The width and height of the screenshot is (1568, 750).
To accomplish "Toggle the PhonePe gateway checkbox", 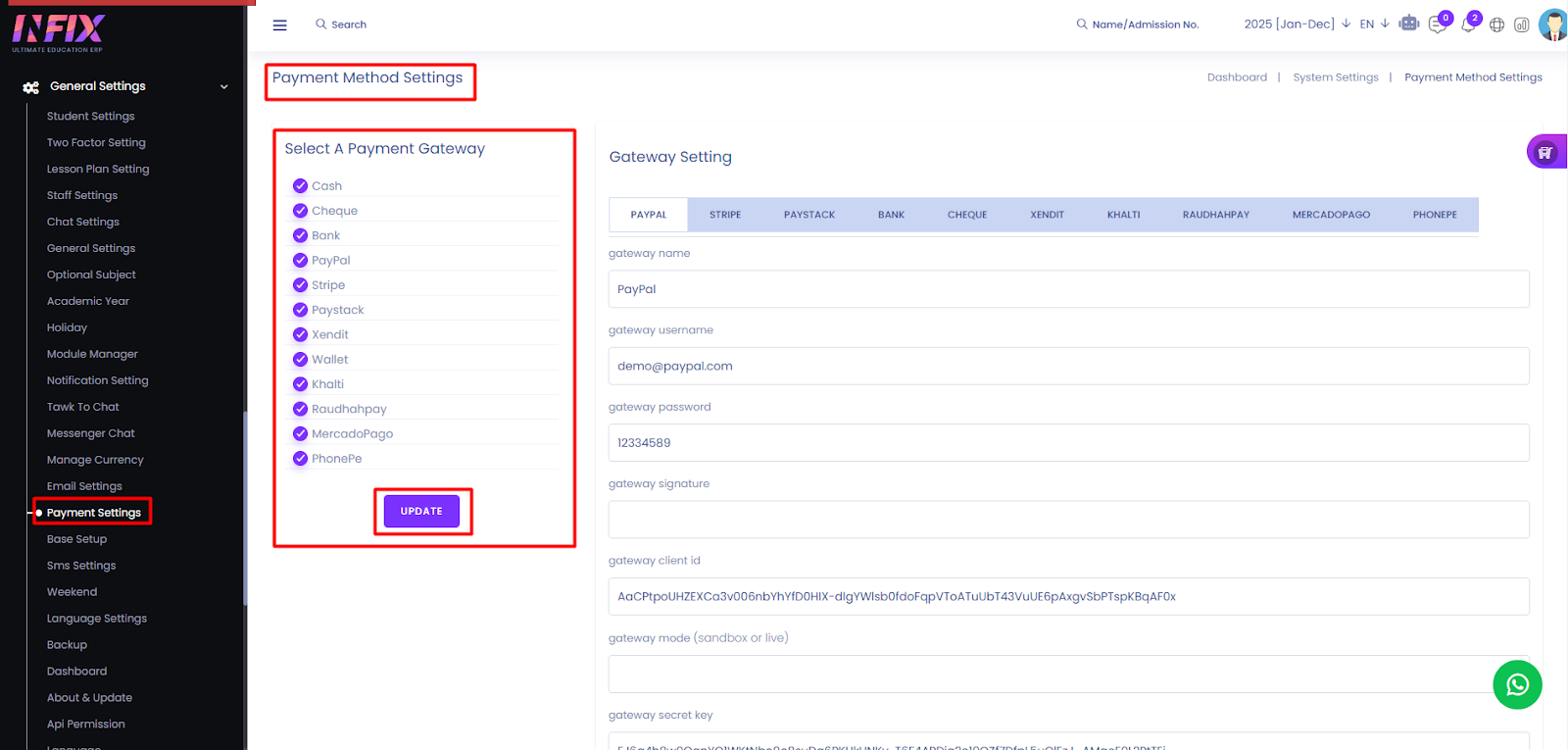I will click(x=300, y=458).
